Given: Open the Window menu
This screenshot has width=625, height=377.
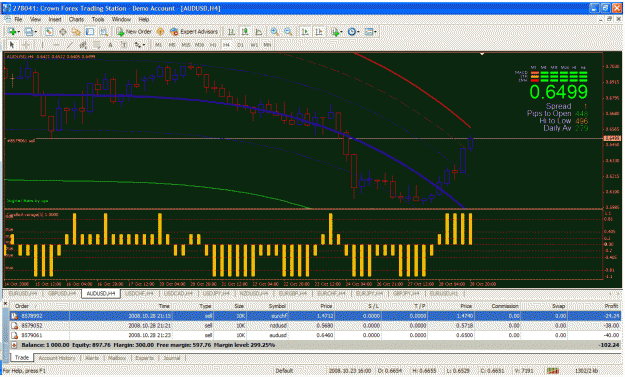Looking at the screenshot, I should (x=121, y=19).
